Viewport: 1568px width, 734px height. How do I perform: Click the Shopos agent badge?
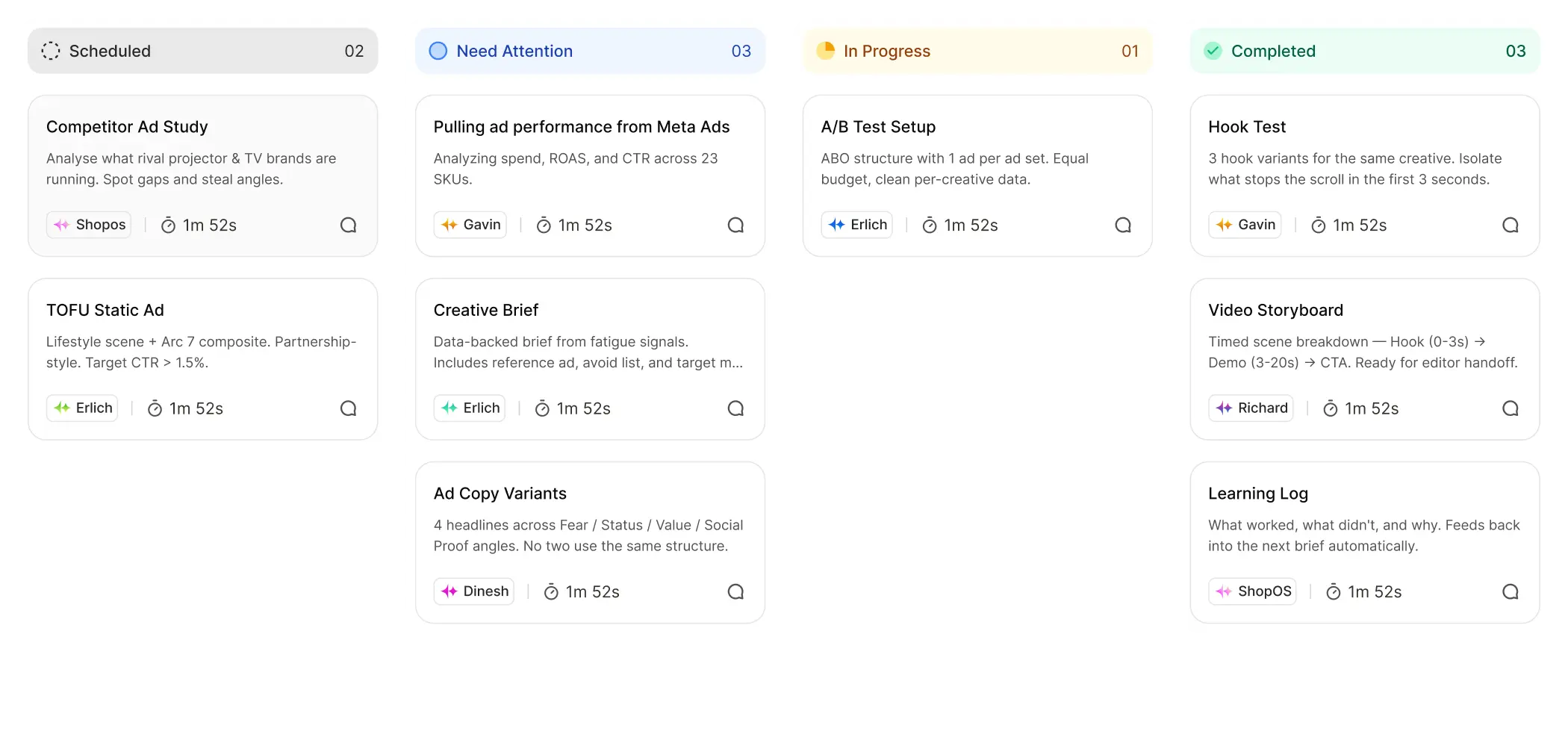pos(88,225)
